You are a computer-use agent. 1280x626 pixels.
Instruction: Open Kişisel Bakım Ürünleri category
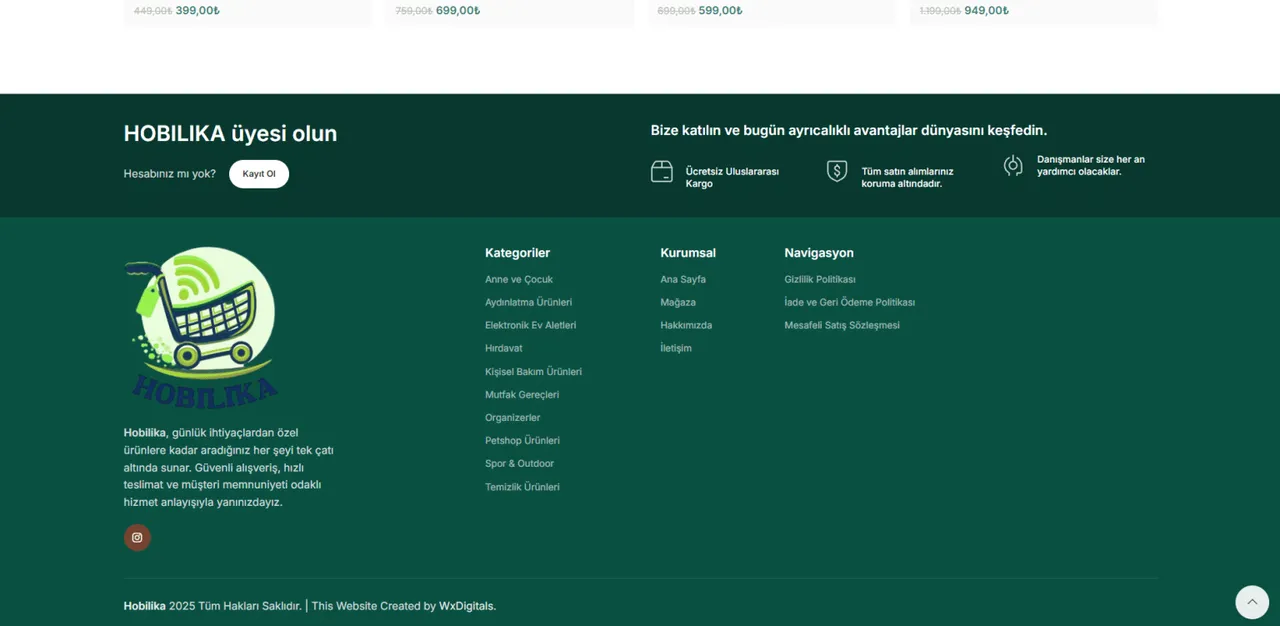[533, 372]
